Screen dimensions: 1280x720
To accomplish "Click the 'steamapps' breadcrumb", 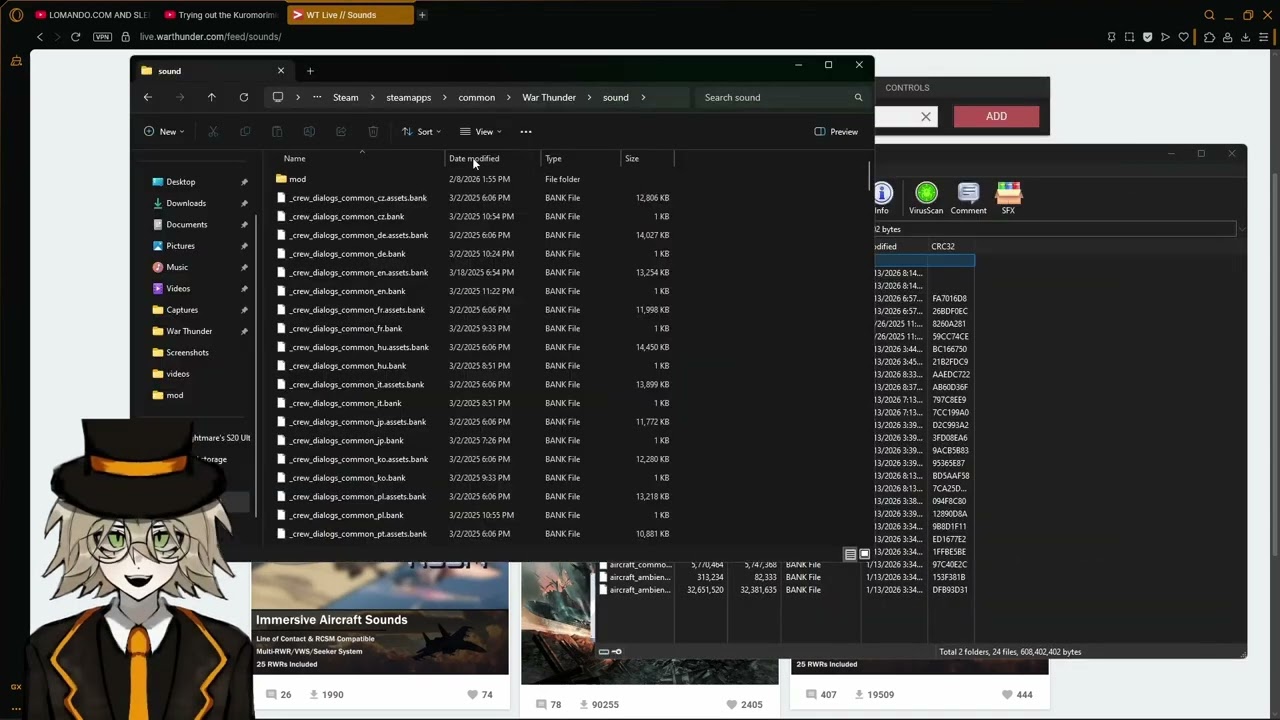I will [x=409, y=98].
